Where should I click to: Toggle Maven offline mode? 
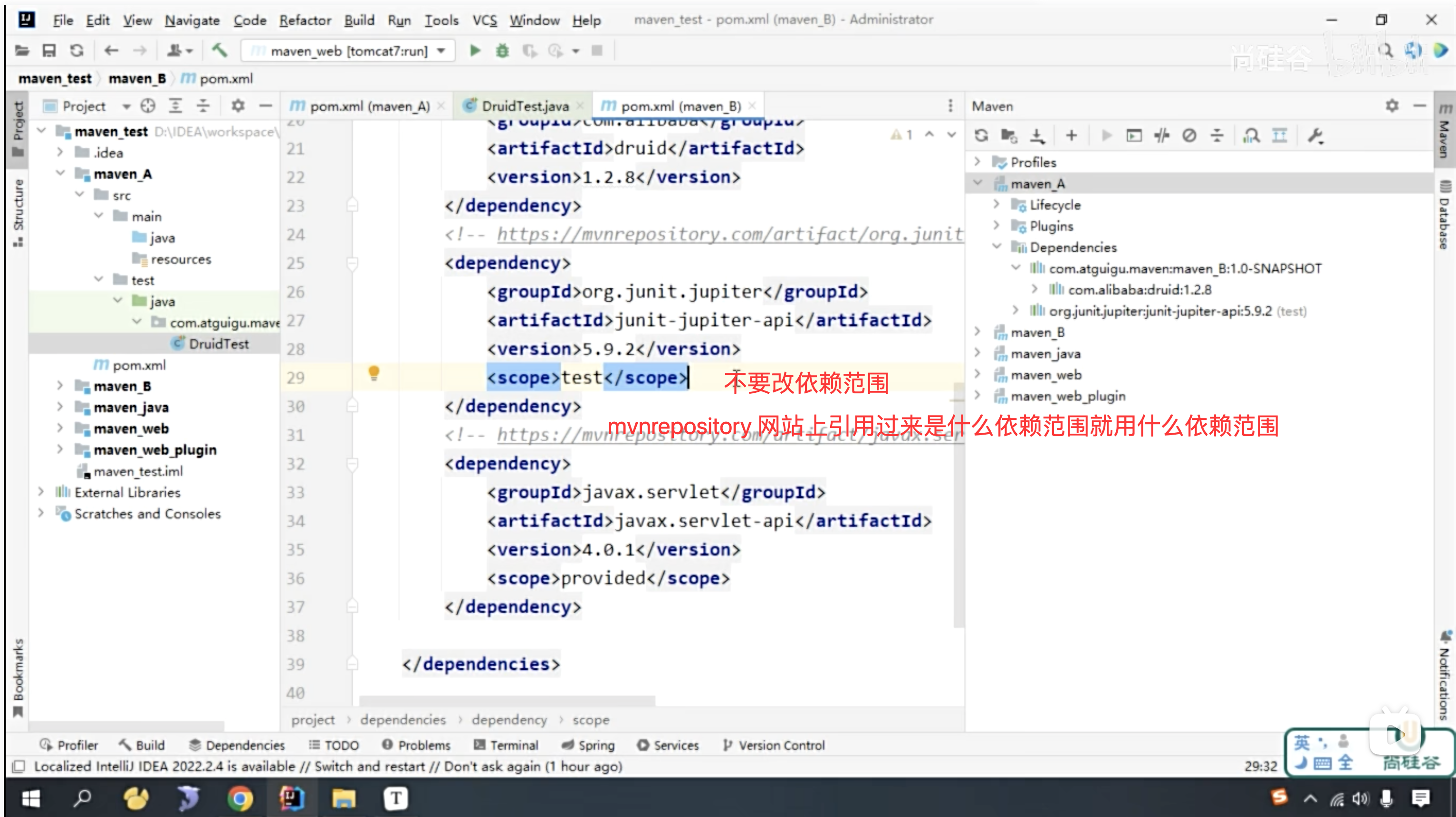(x=1161, y=135)
